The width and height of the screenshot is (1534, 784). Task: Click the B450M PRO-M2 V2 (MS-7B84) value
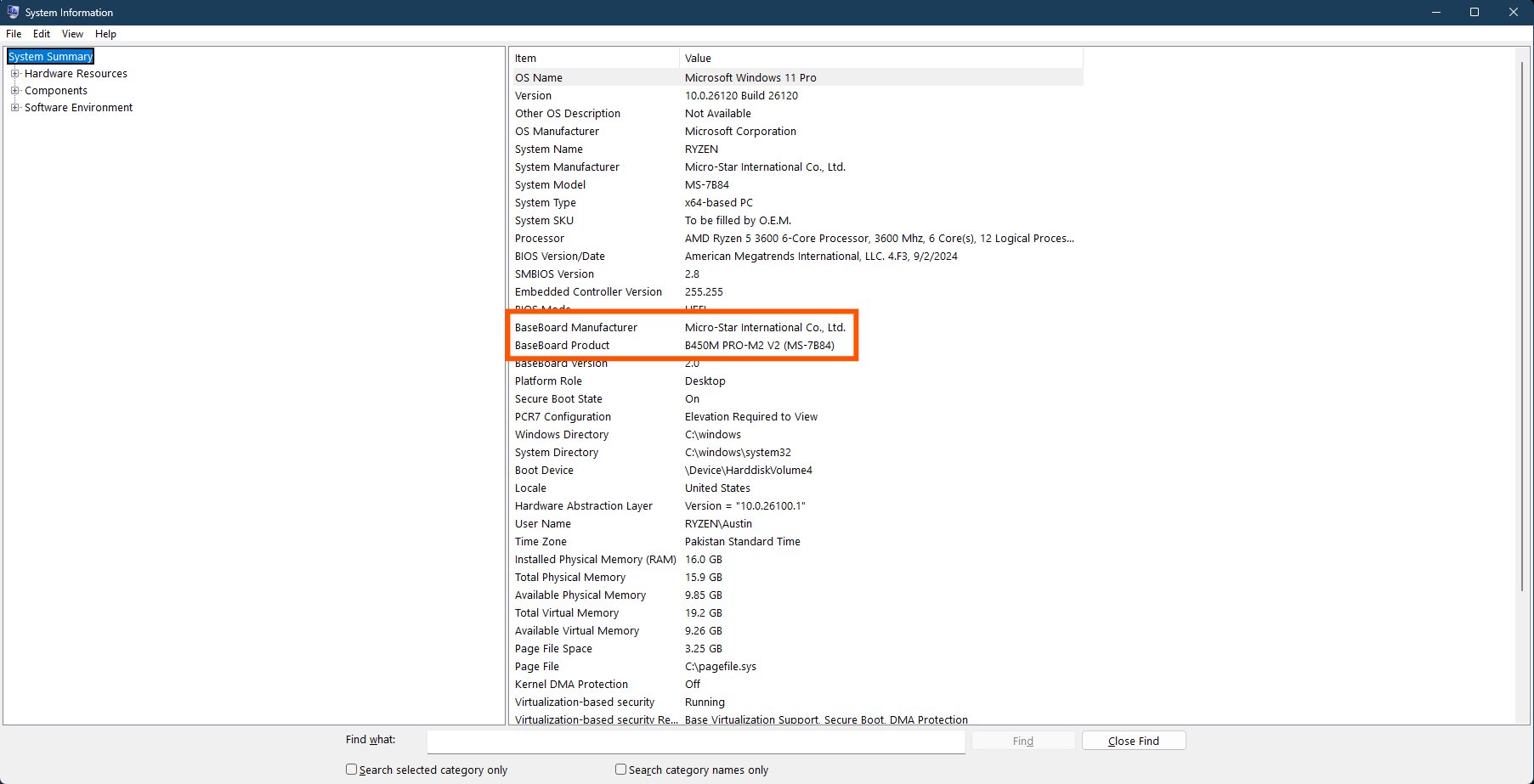(x=760, y=345)
